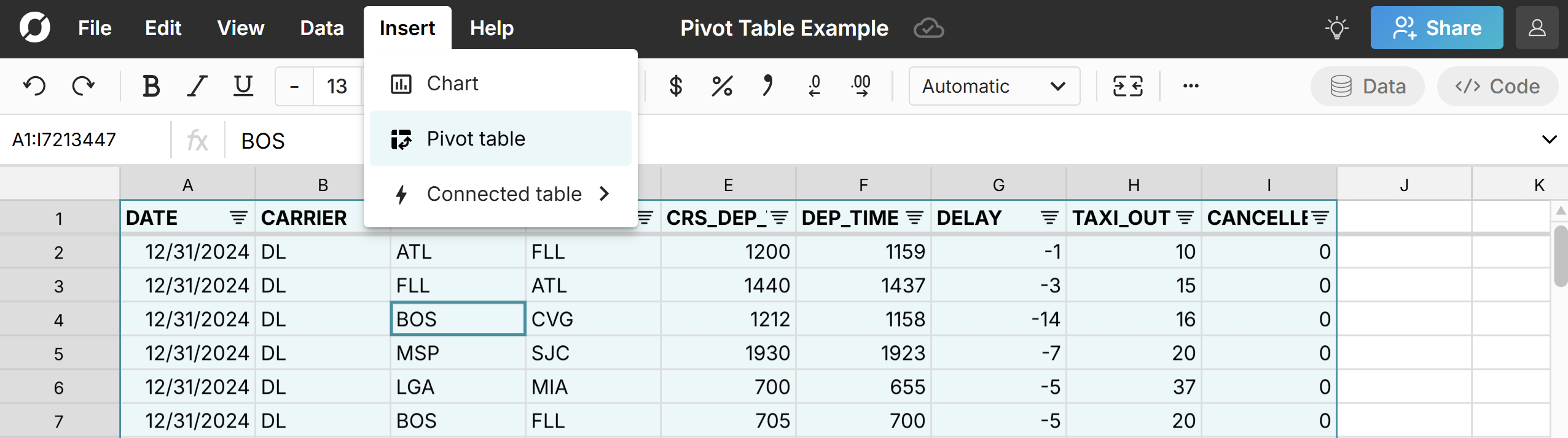
Task: Decrease decimal places icon
Action: (x=815, y=86)
